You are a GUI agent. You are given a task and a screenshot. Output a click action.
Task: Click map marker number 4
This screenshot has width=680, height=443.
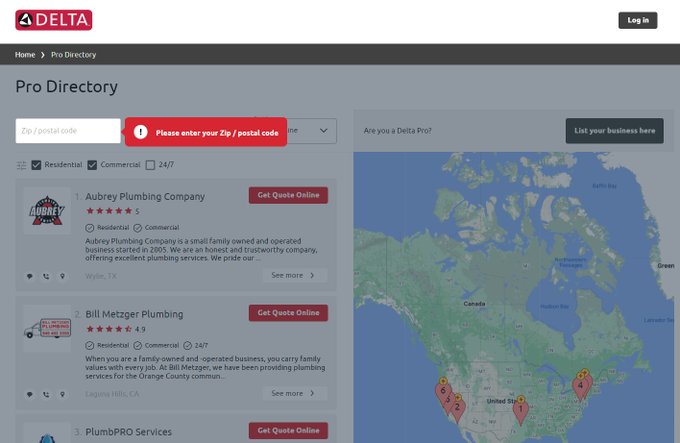(580, 386)
